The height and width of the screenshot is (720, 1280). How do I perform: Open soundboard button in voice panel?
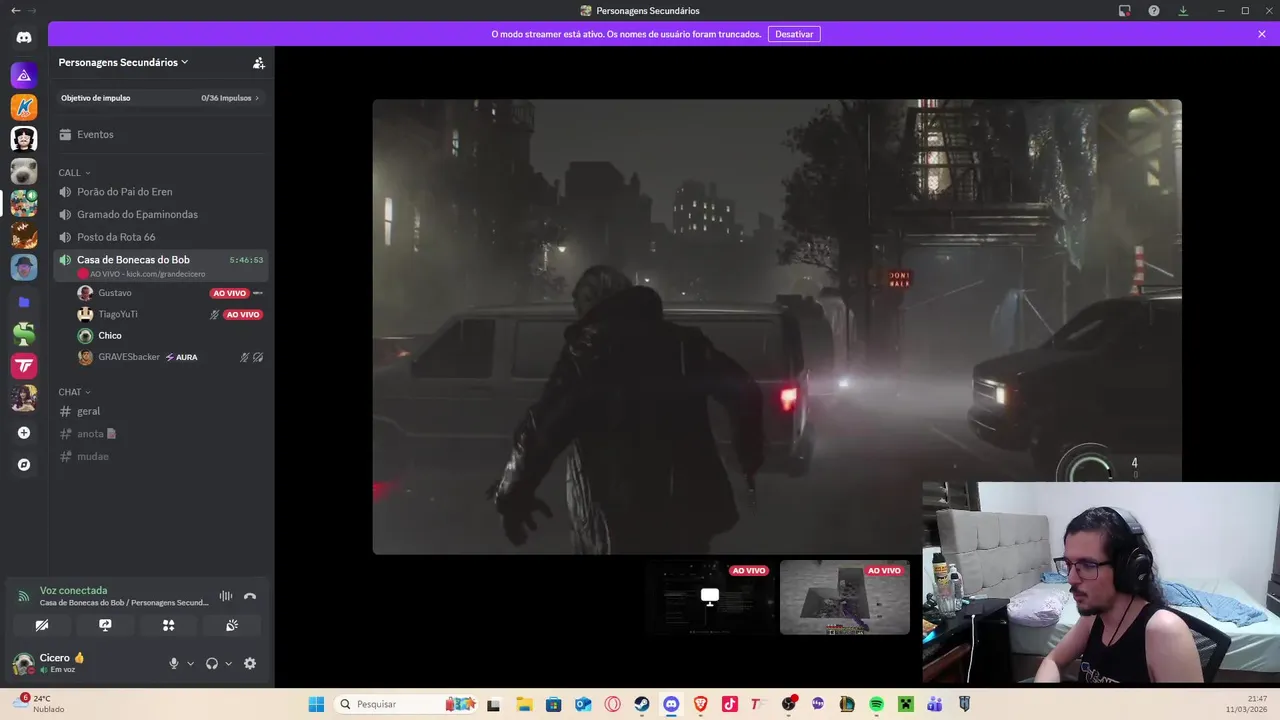coord(232,625)
